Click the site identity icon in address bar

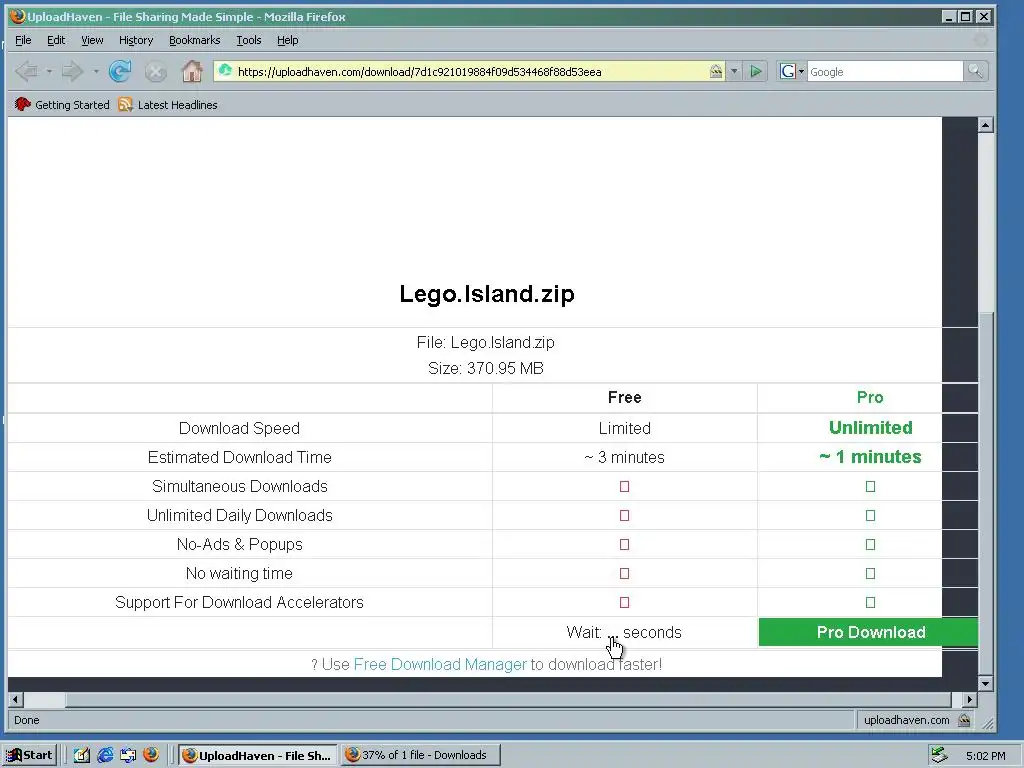pos(225,71)
